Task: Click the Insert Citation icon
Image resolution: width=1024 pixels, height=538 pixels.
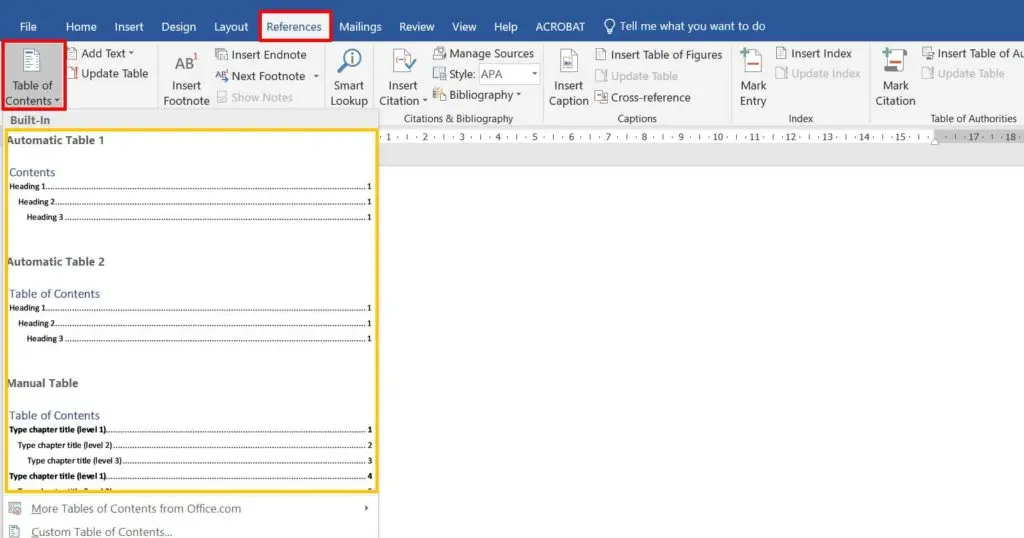Action: 404,62
